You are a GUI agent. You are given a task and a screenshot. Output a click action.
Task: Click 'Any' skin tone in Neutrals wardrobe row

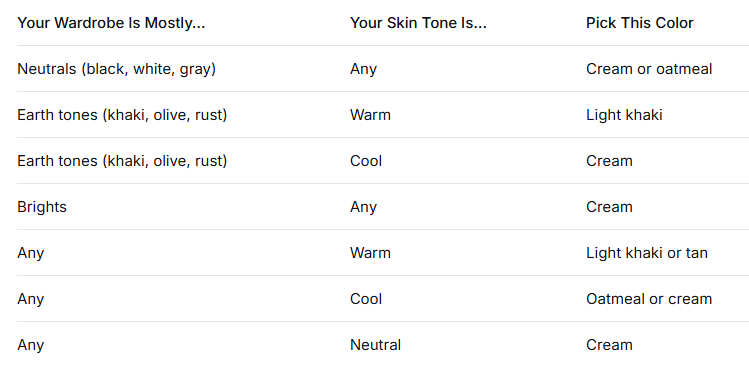(x=364, y=70)
